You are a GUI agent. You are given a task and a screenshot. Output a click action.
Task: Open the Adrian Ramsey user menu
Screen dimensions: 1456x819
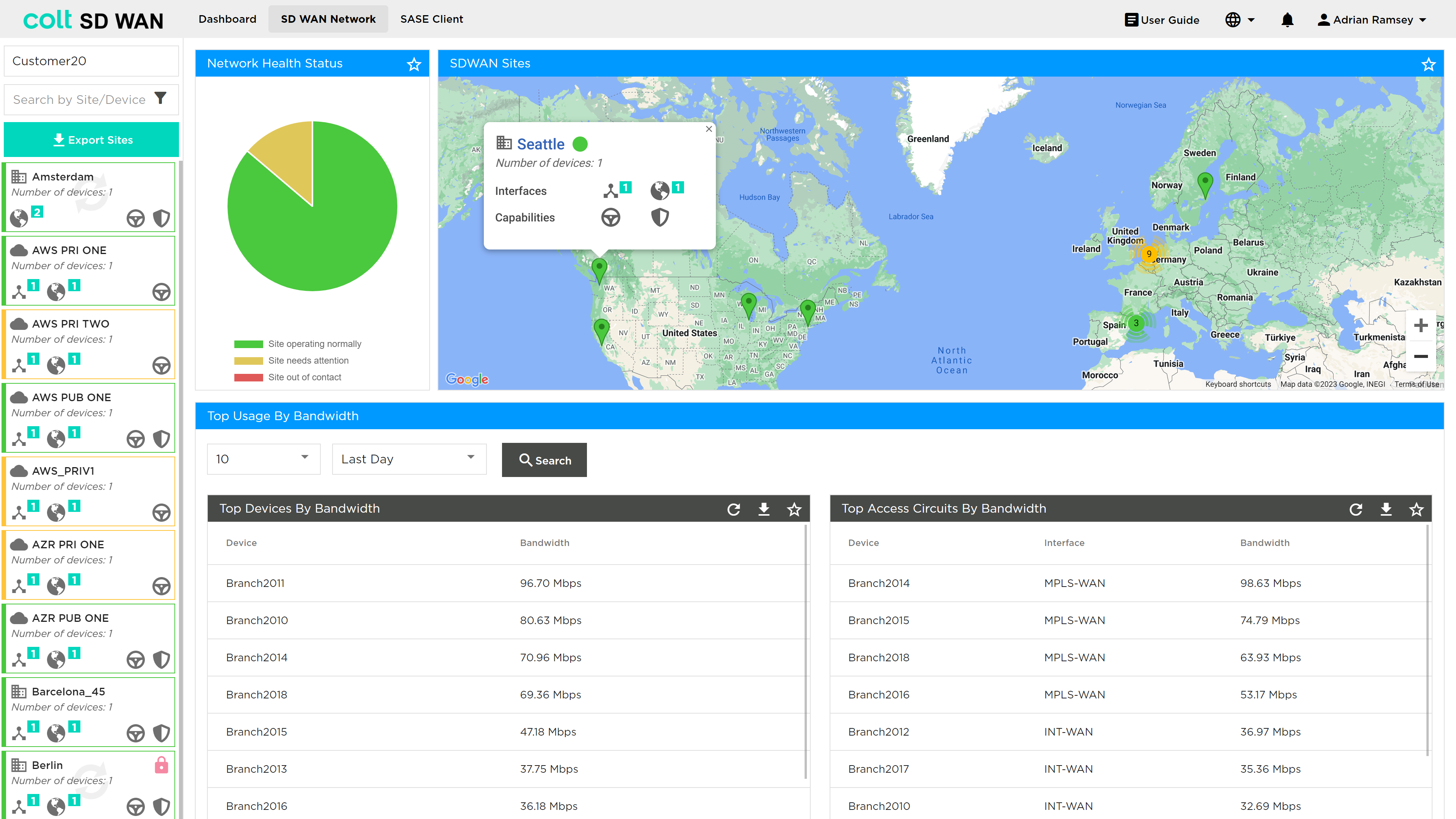tap(1372, 20)
